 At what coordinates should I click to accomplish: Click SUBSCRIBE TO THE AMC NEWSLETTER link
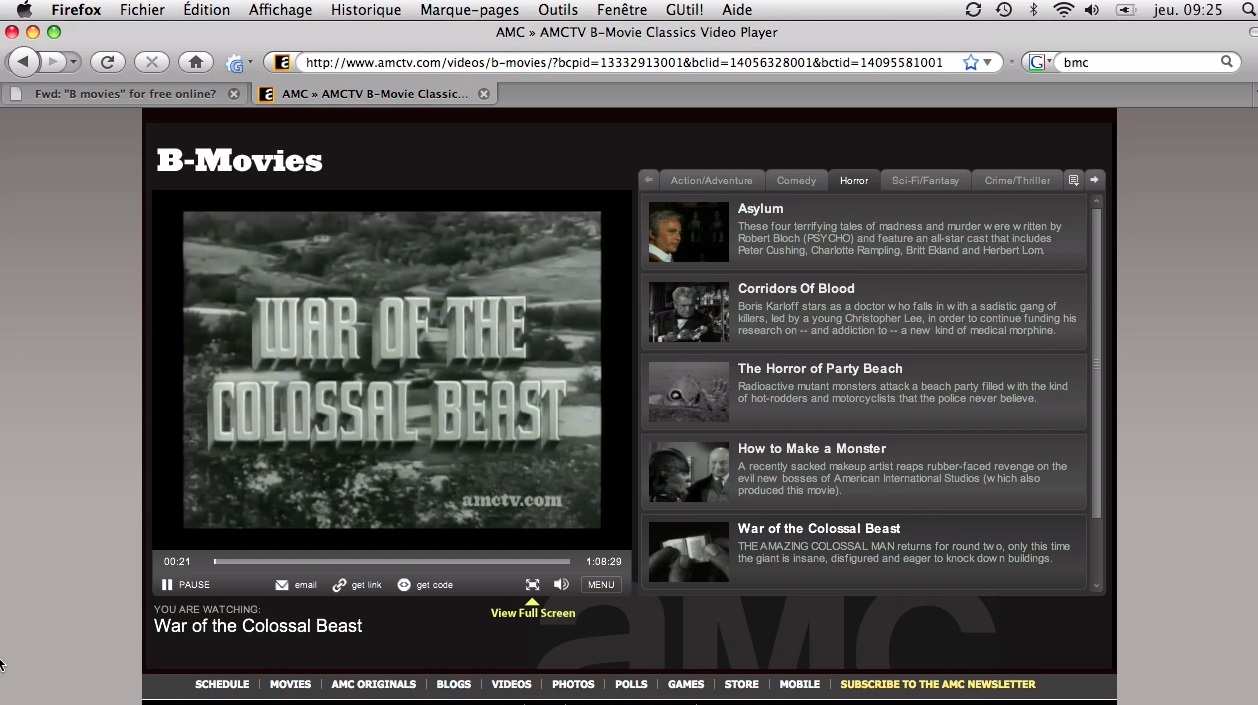pos(938,684)
